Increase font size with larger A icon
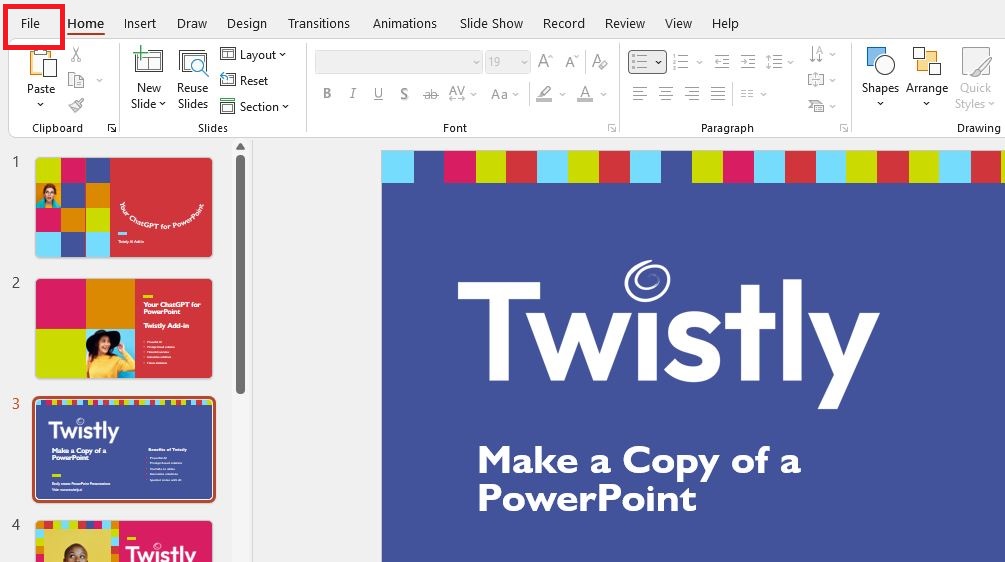Screen dimensions: 1005x562 545,61
